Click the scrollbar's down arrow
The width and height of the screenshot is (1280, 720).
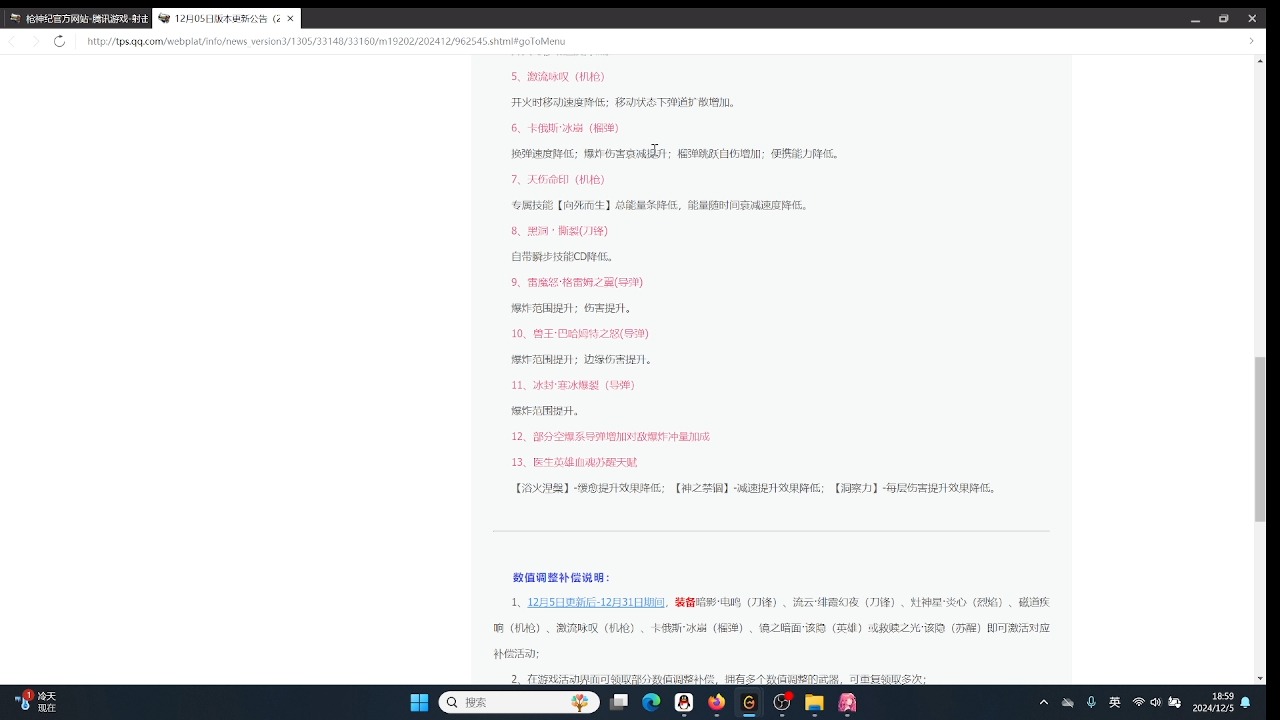pos(1260,678)
